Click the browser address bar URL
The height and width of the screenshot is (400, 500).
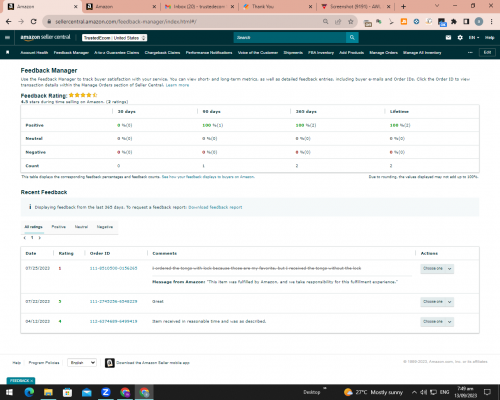[x=126, y=22]
